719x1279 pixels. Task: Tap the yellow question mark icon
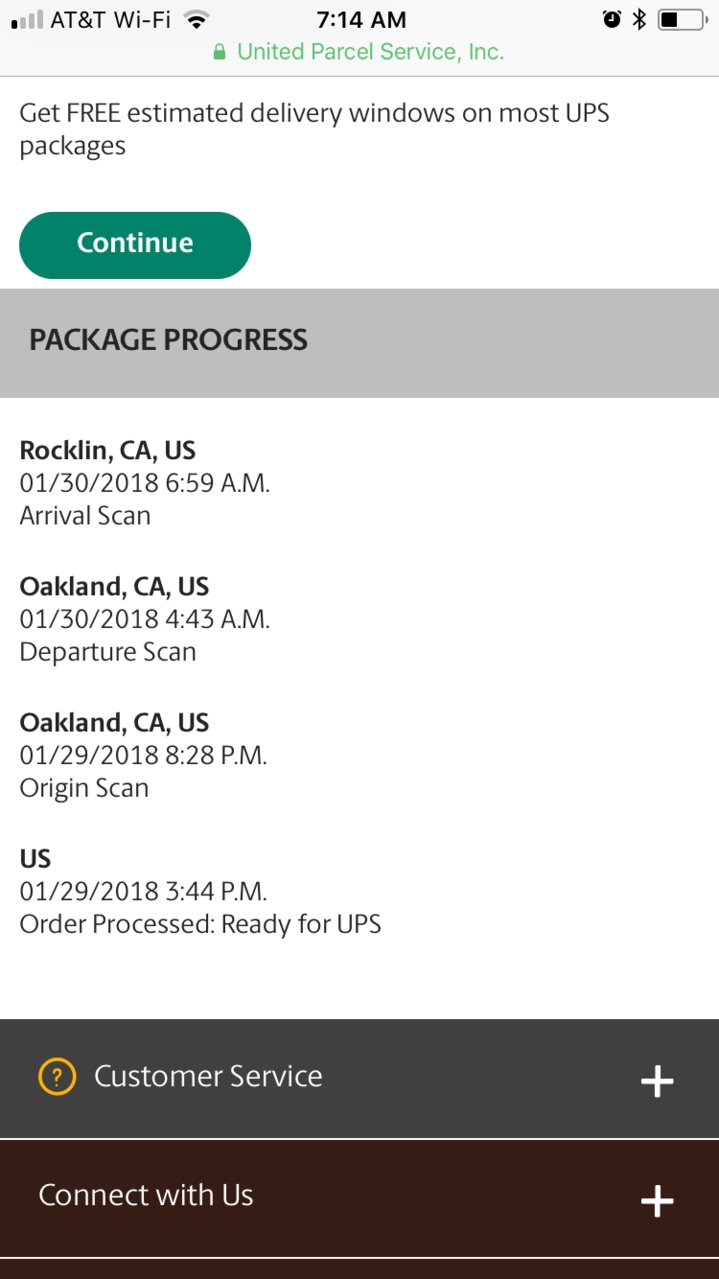57,1077
